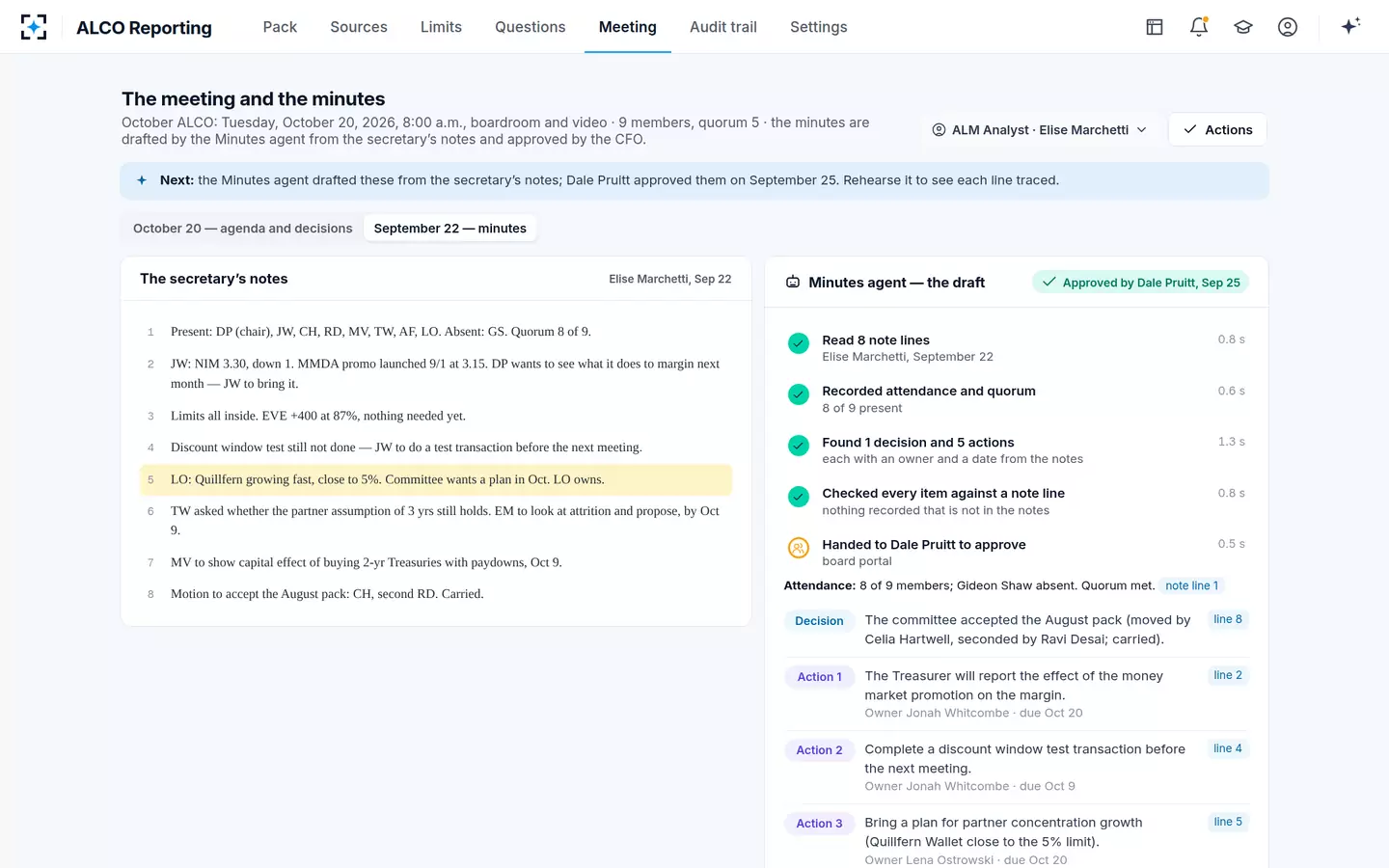Screen dimensions: 1389x868
Task: Expand the ALM Analyst · Elise Marchetti role dropdown
Action: [1040, 130]
